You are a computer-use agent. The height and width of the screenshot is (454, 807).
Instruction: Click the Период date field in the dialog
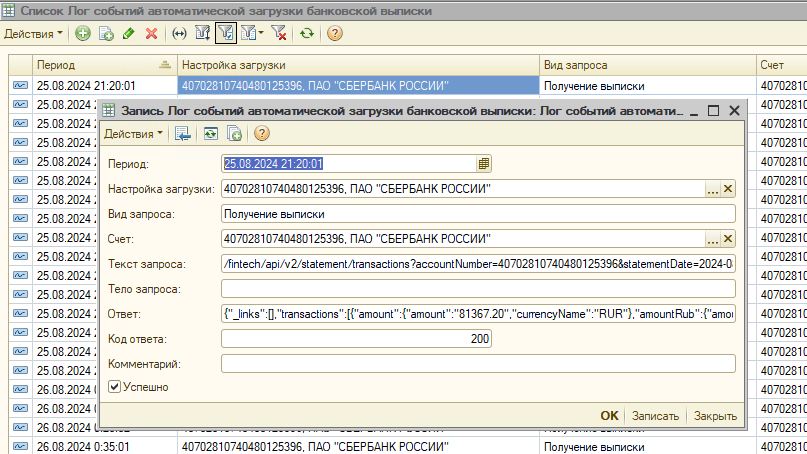click(349, 164)
